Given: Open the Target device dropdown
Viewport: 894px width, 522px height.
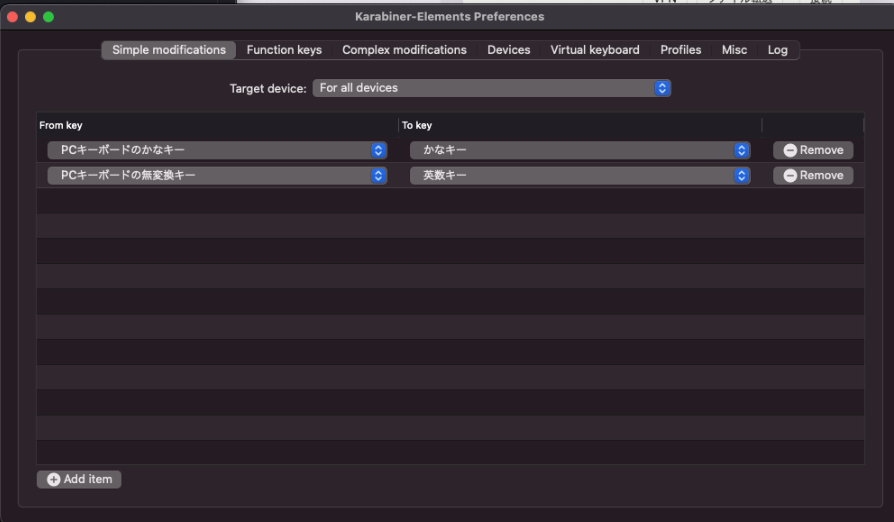Looking at the screenshot, I should (491, 88).
